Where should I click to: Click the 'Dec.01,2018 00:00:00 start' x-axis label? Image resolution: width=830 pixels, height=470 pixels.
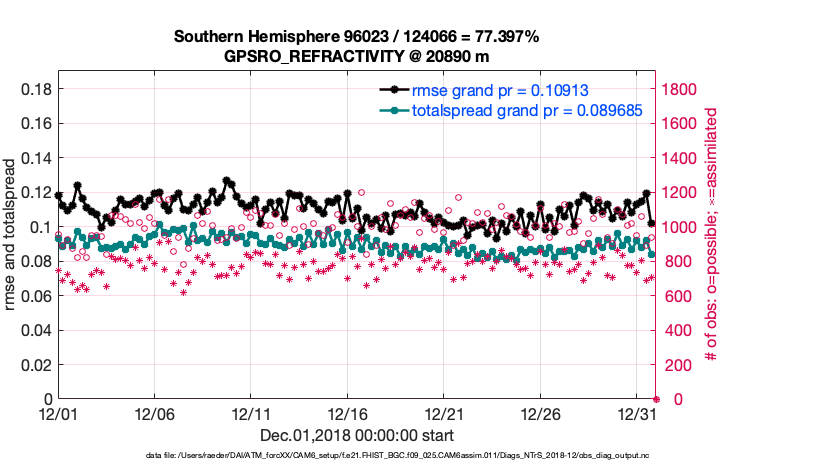pos(356,435)
